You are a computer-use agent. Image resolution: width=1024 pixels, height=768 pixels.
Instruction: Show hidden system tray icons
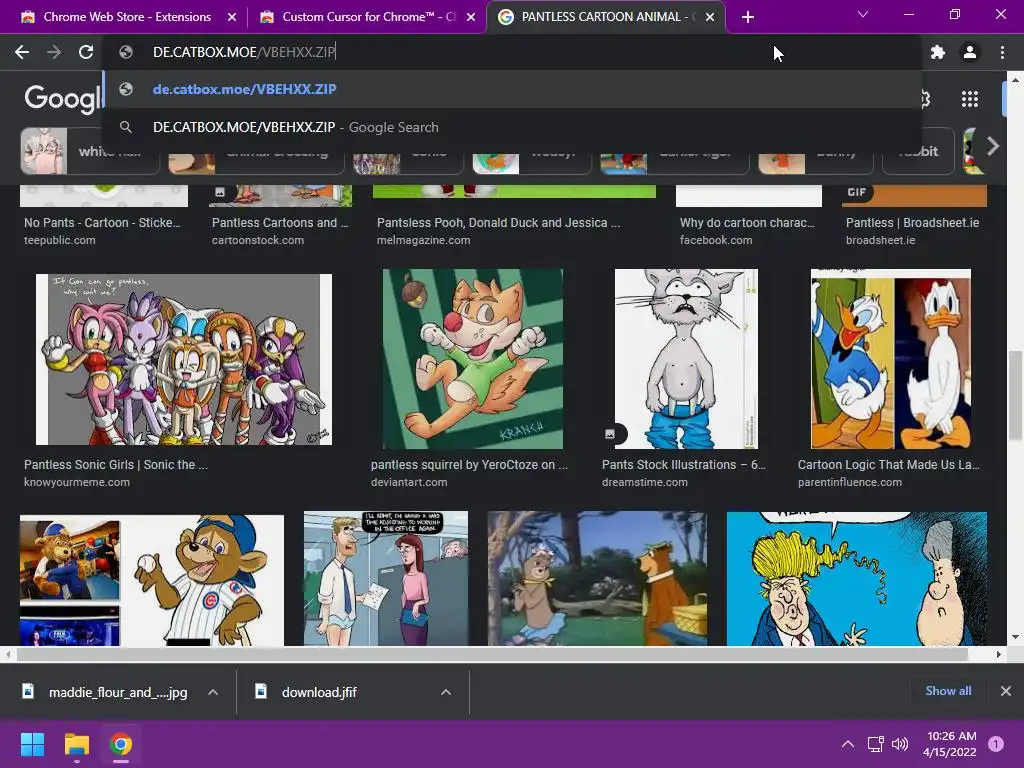[848, 744]
